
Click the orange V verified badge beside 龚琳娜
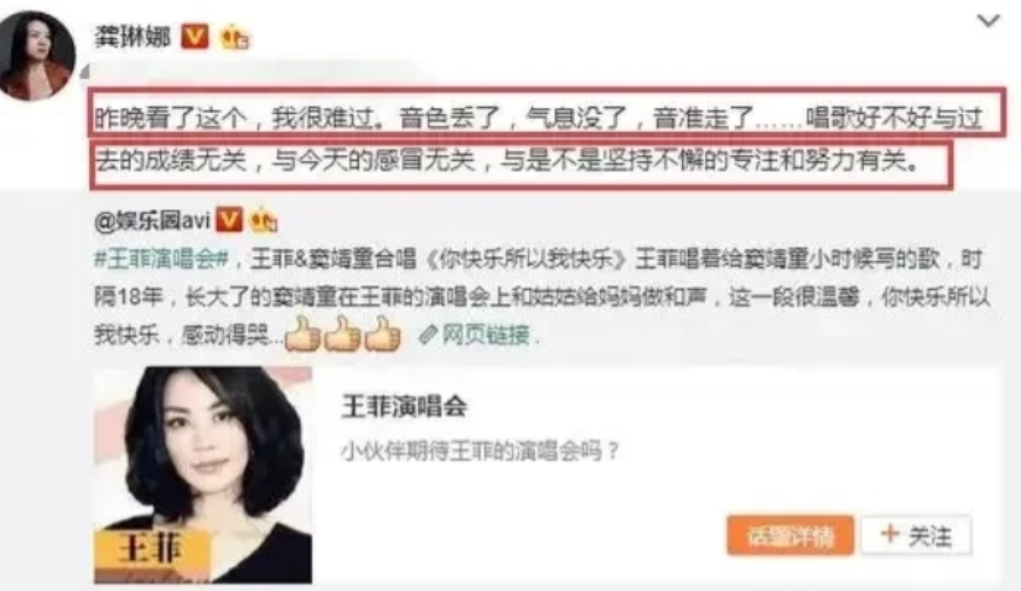[195, 36]
